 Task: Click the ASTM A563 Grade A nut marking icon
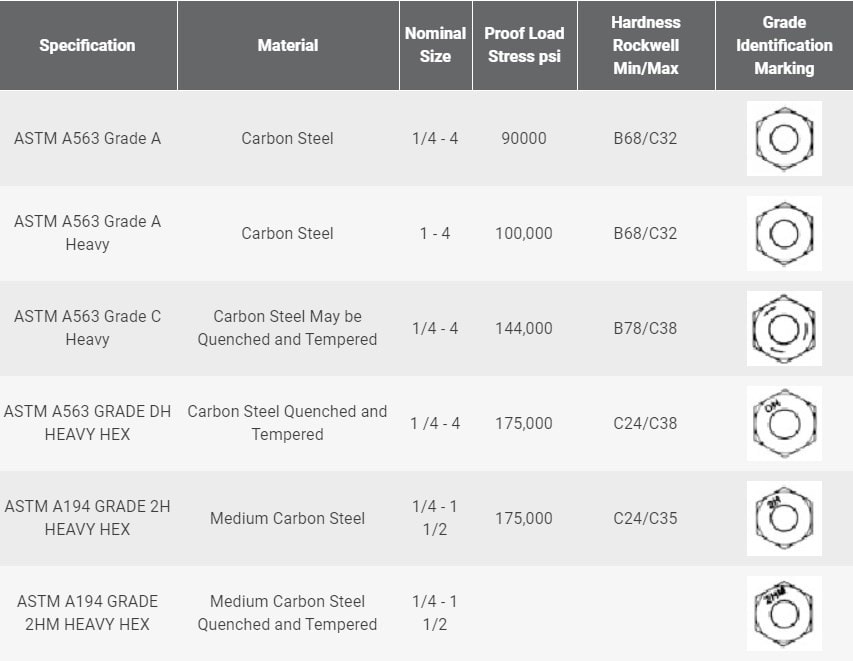tap(784, 138)
